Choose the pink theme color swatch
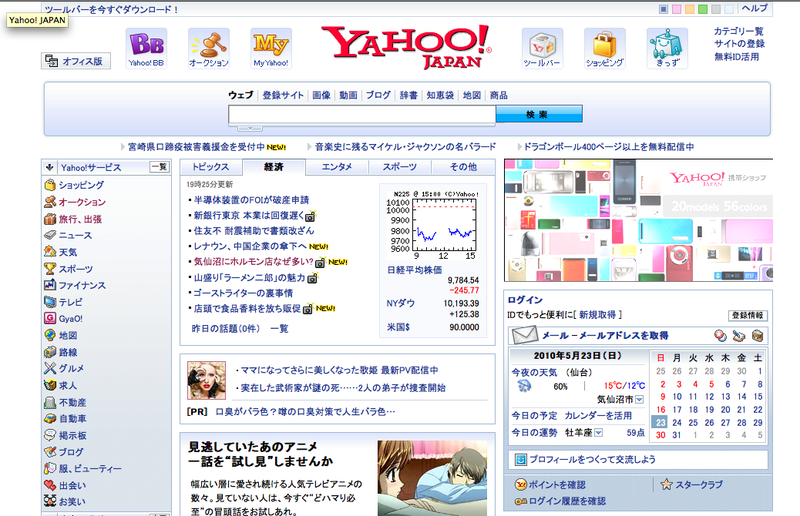 point(677,9)
